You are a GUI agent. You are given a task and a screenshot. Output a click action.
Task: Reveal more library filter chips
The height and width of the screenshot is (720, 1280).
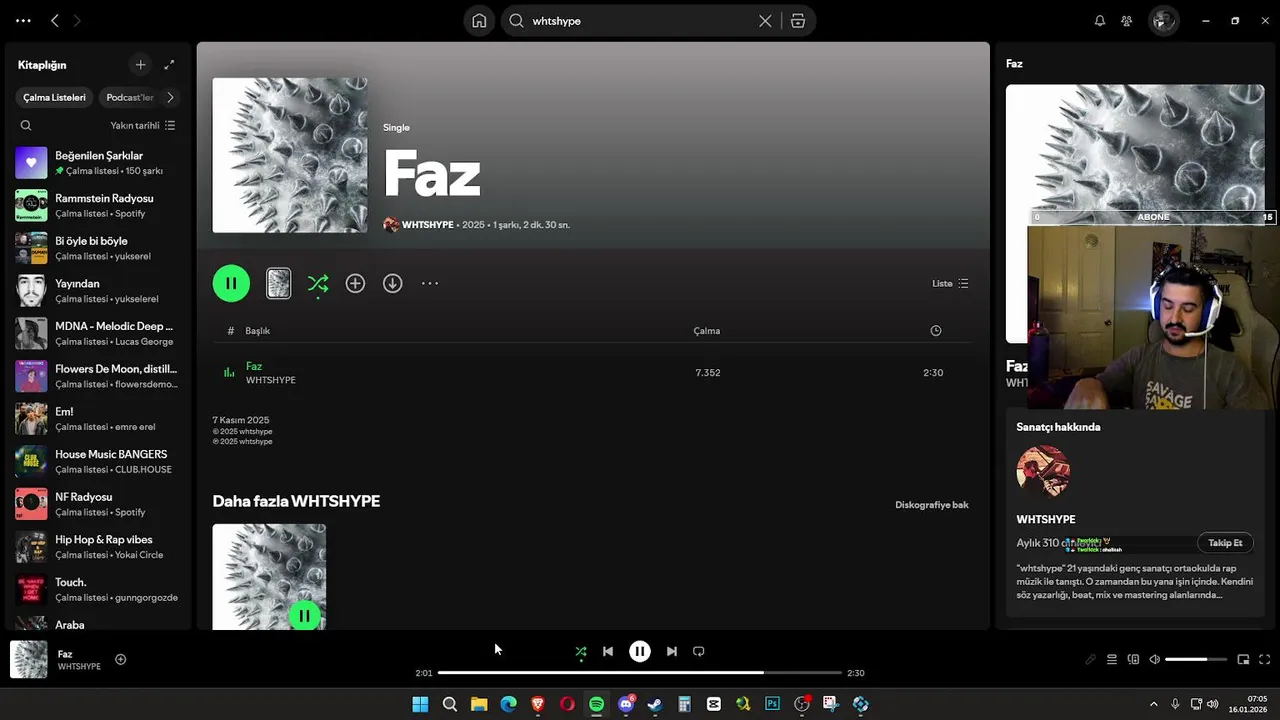point(170,97)
